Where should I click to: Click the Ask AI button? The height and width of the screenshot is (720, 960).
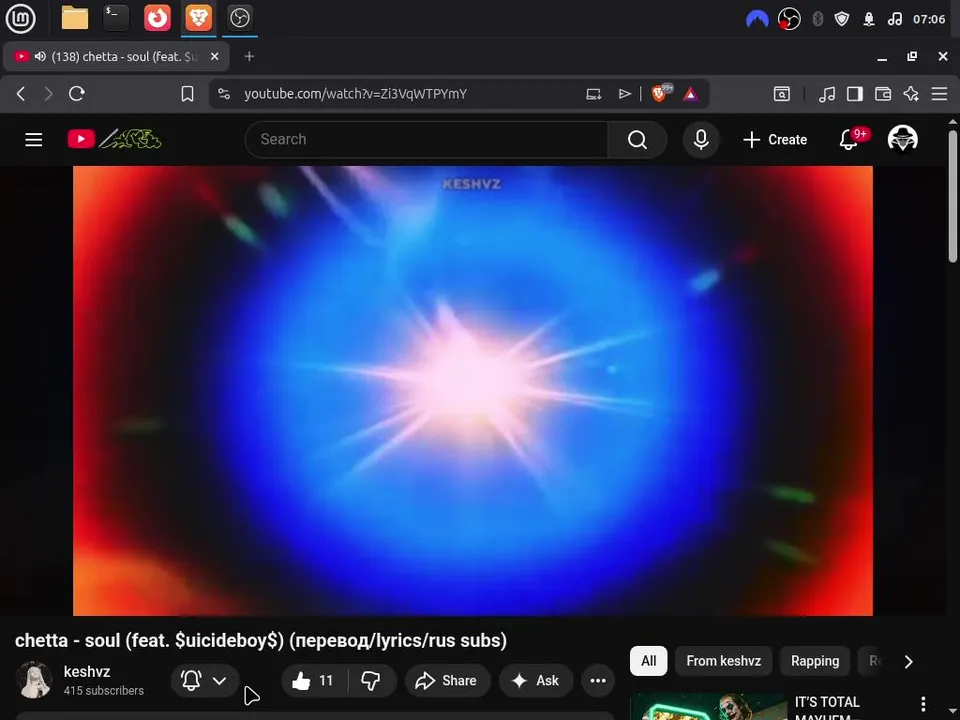pyautogui.click(x=536, y=680)
